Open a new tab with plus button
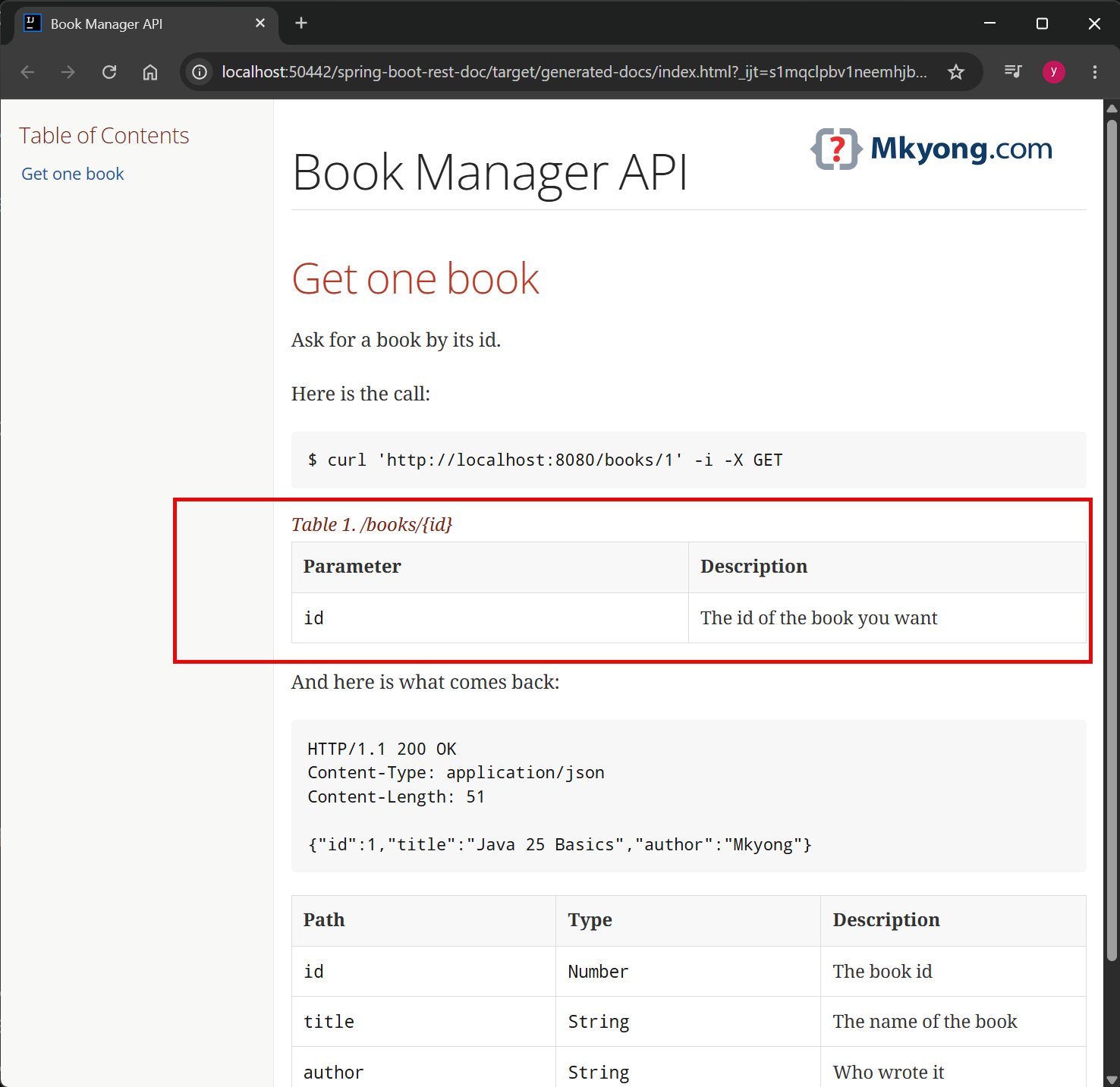Viewport: 1120px width, 1087px height. pos(301,23)
